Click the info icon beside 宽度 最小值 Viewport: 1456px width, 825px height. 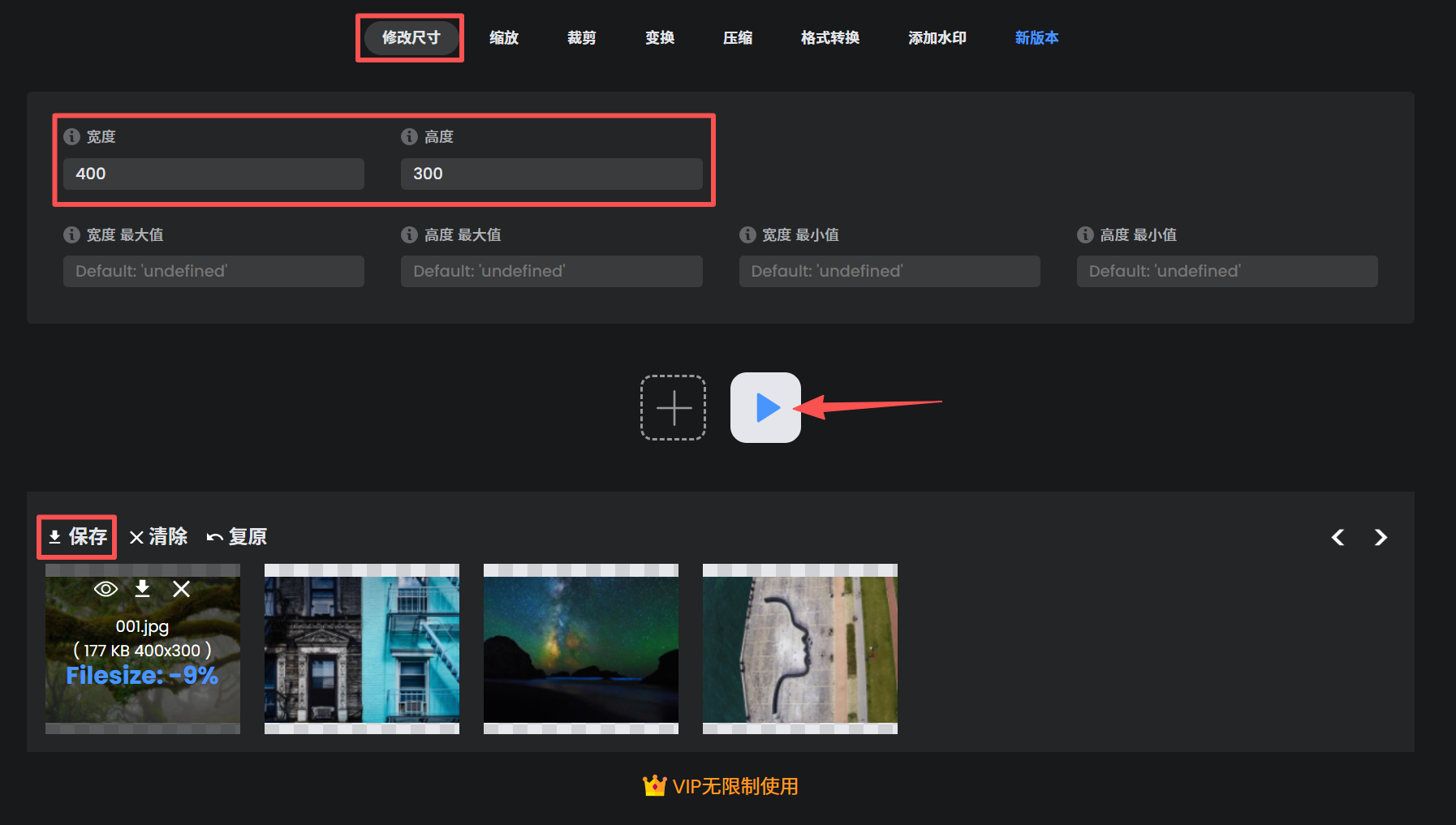(x=747, y=234)
